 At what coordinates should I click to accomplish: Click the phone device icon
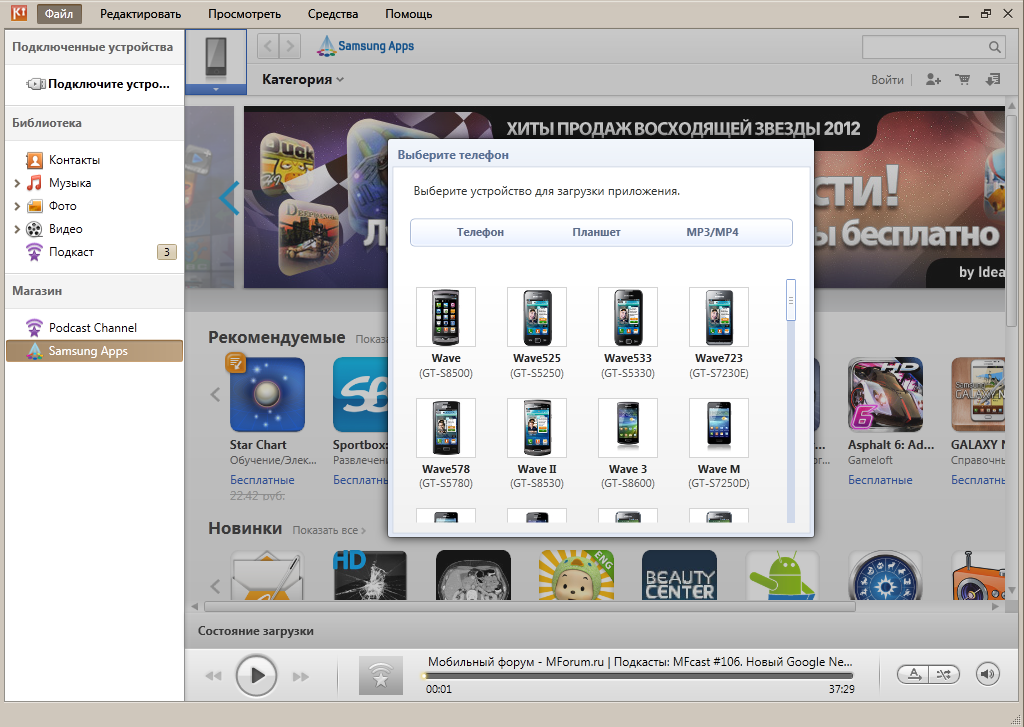click(x=216, y=59)
